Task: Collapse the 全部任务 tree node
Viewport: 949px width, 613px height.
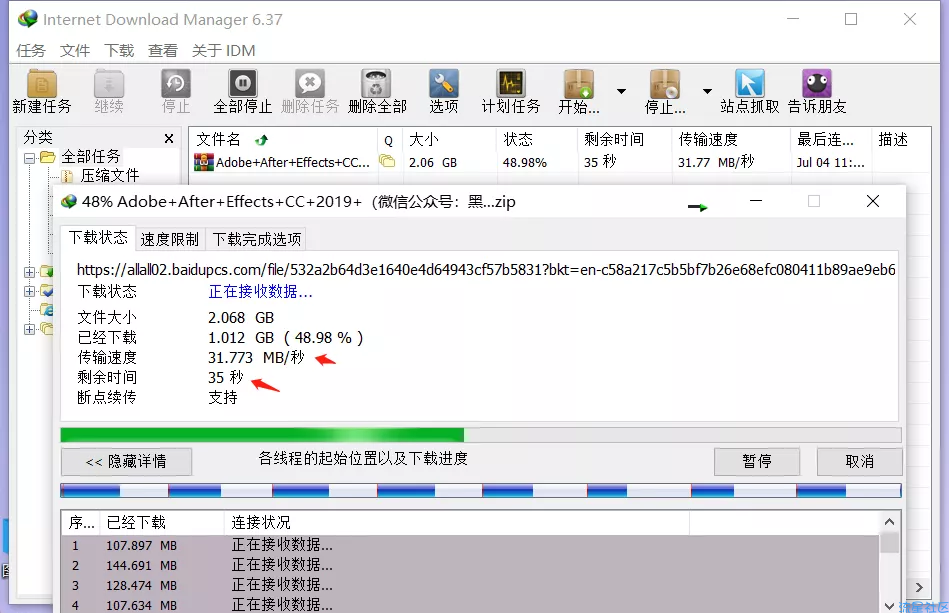Action: click(x=29, y=159)
